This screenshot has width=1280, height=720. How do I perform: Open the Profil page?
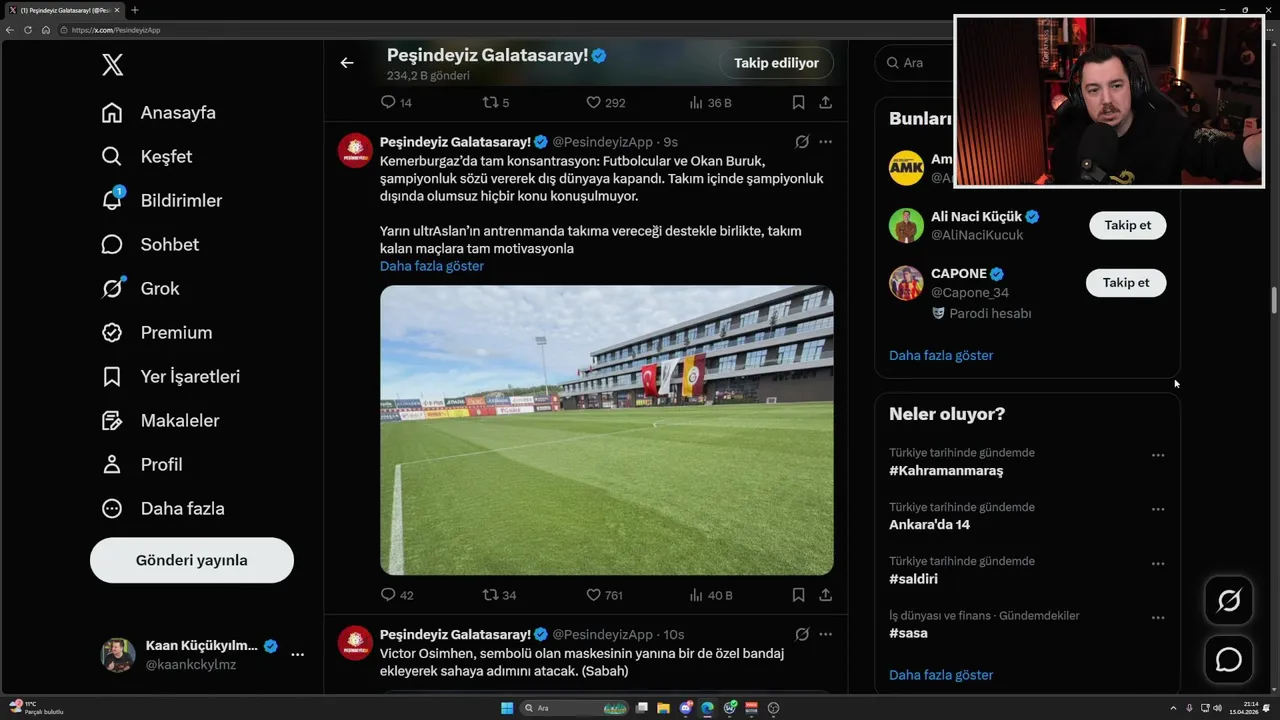pos(141,465)
